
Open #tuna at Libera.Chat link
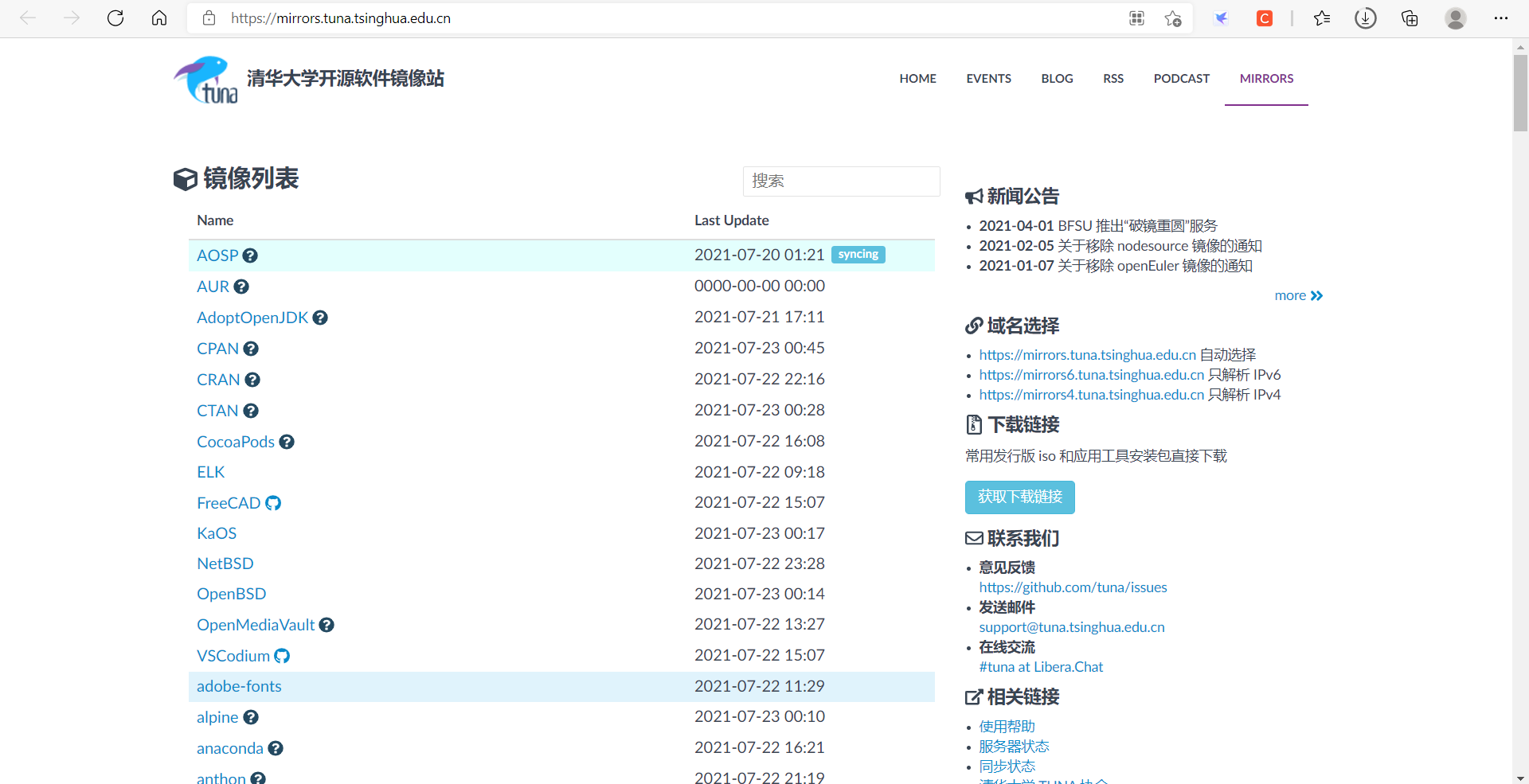1041,667
